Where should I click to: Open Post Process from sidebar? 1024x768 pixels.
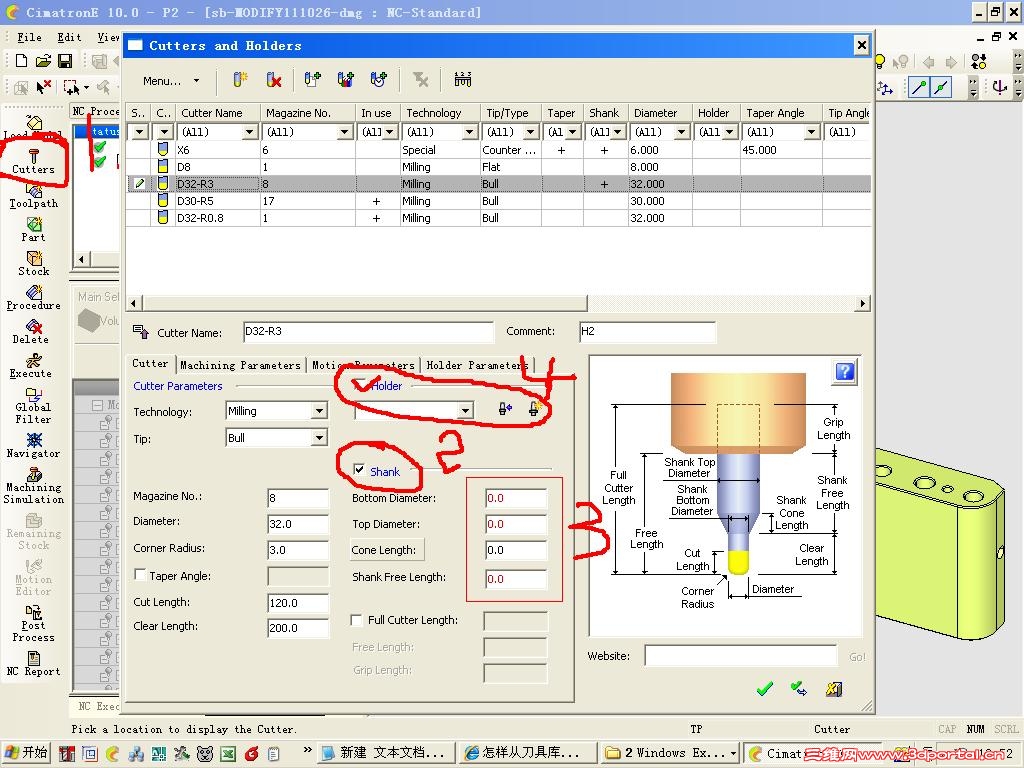[33, 624]
